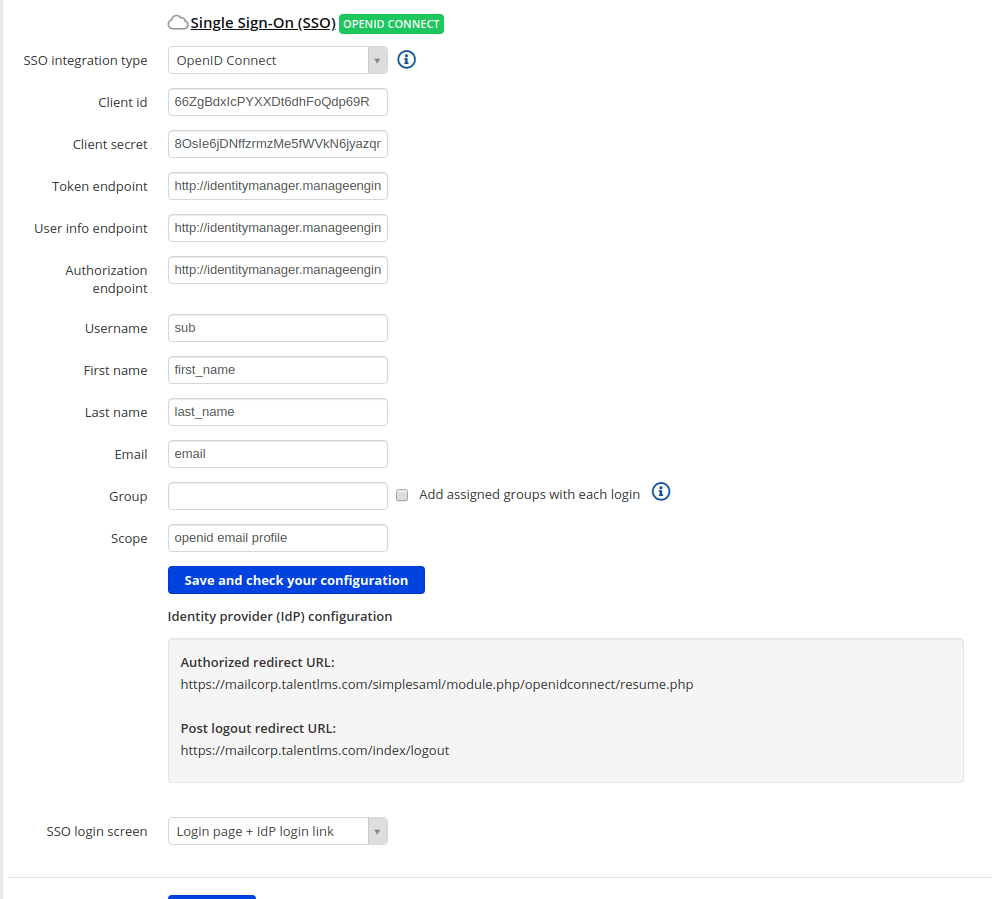Open the Single Sign-On (SSO) heading link

(x=262, y=23)
